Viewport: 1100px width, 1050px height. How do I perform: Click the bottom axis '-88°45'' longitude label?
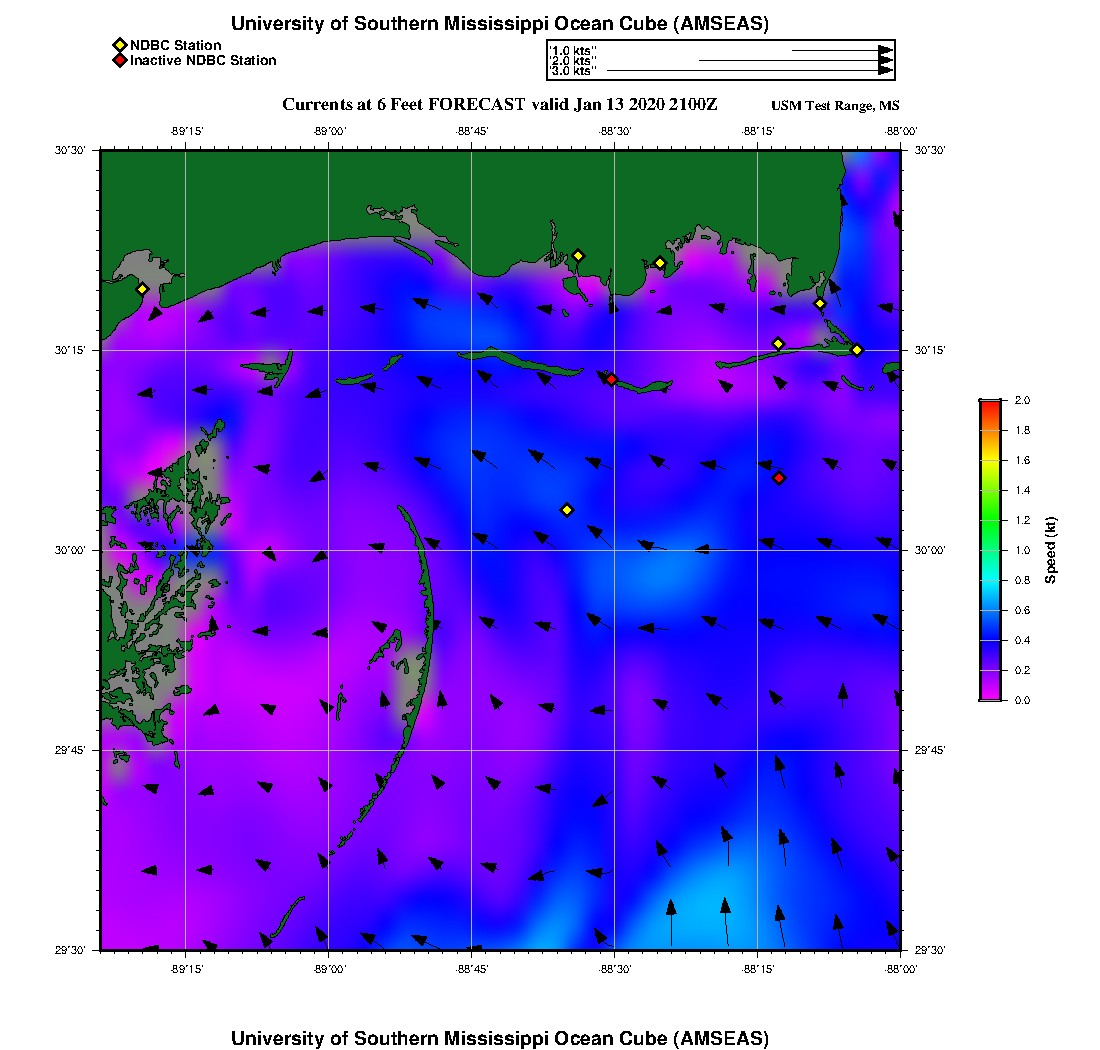tap(472, 969)
